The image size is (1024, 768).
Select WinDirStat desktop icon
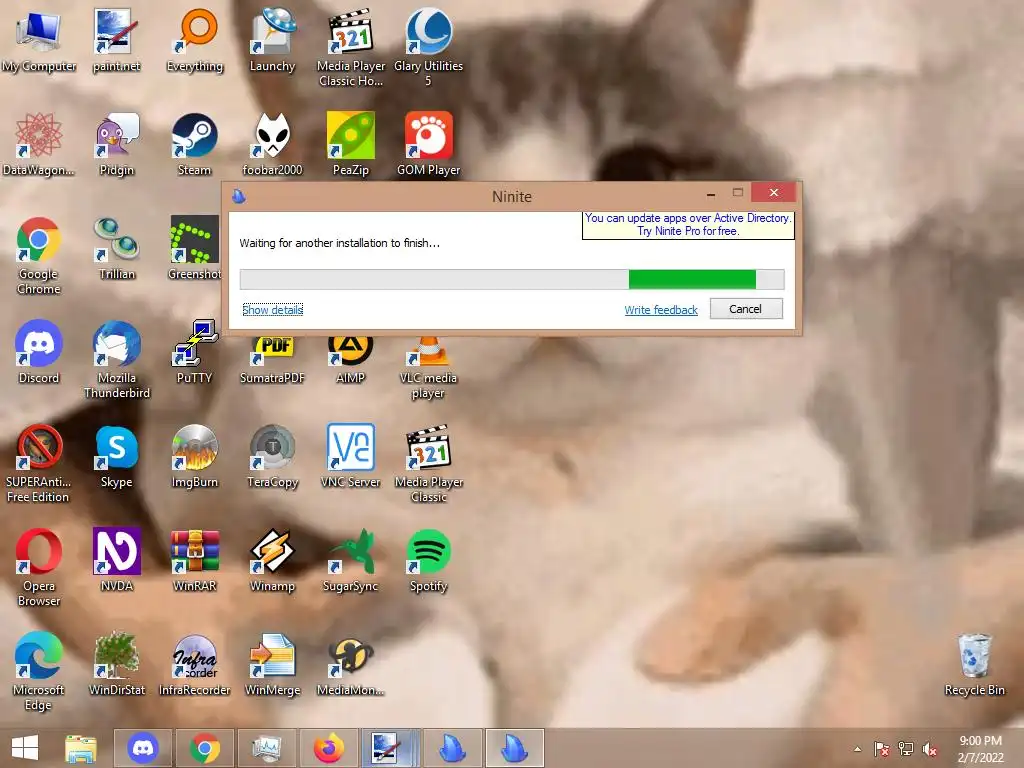(x=116, y=664)
